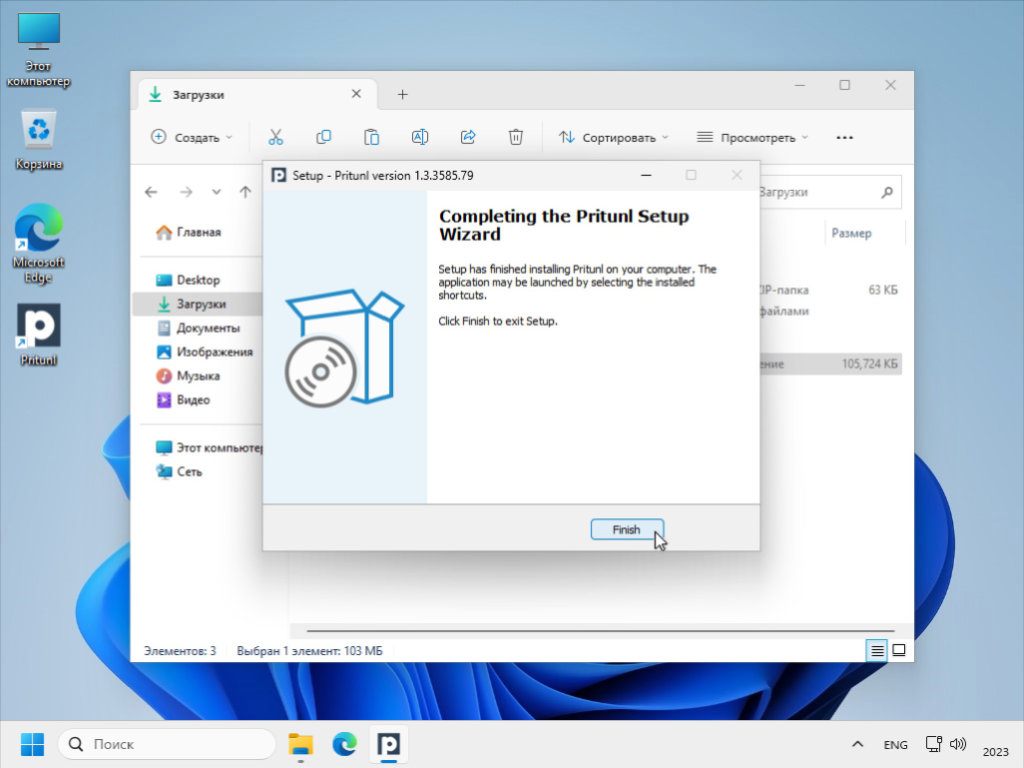Viewport: 1024px width, 768px height.
Task: Open the Создать dropdown in Explorer
Action: 191,137
